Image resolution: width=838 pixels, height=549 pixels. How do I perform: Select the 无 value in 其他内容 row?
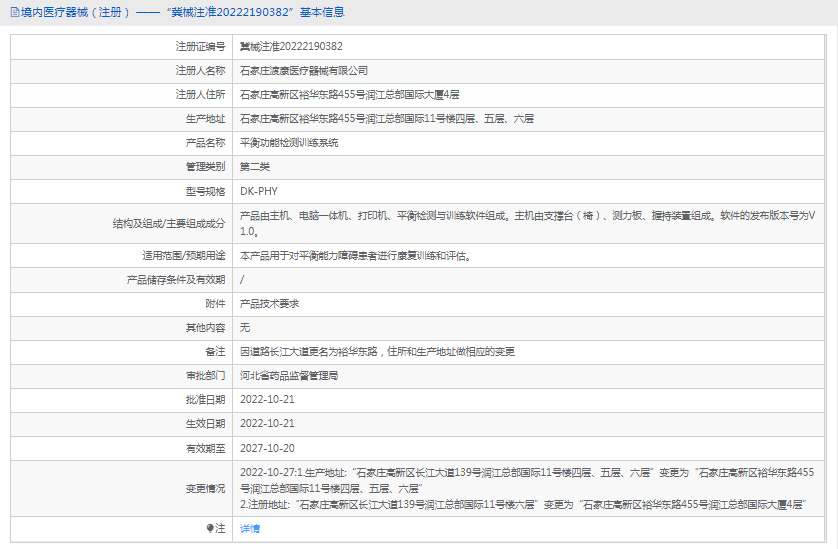click(245, 328)
